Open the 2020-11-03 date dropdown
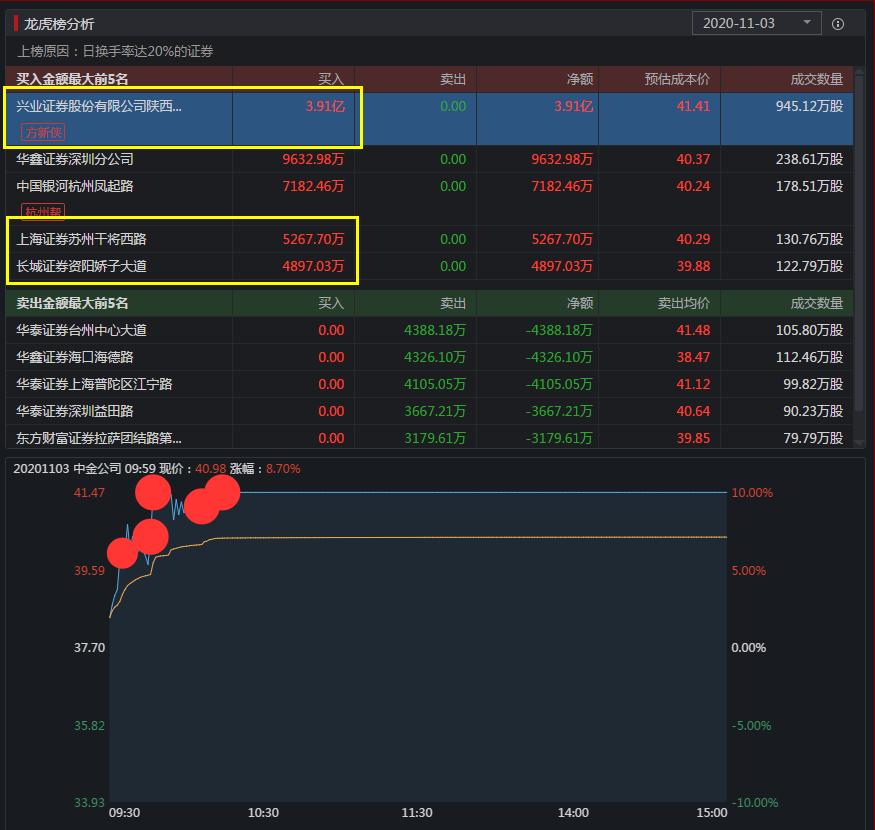 pyautogui.click(x=756, y=23)
